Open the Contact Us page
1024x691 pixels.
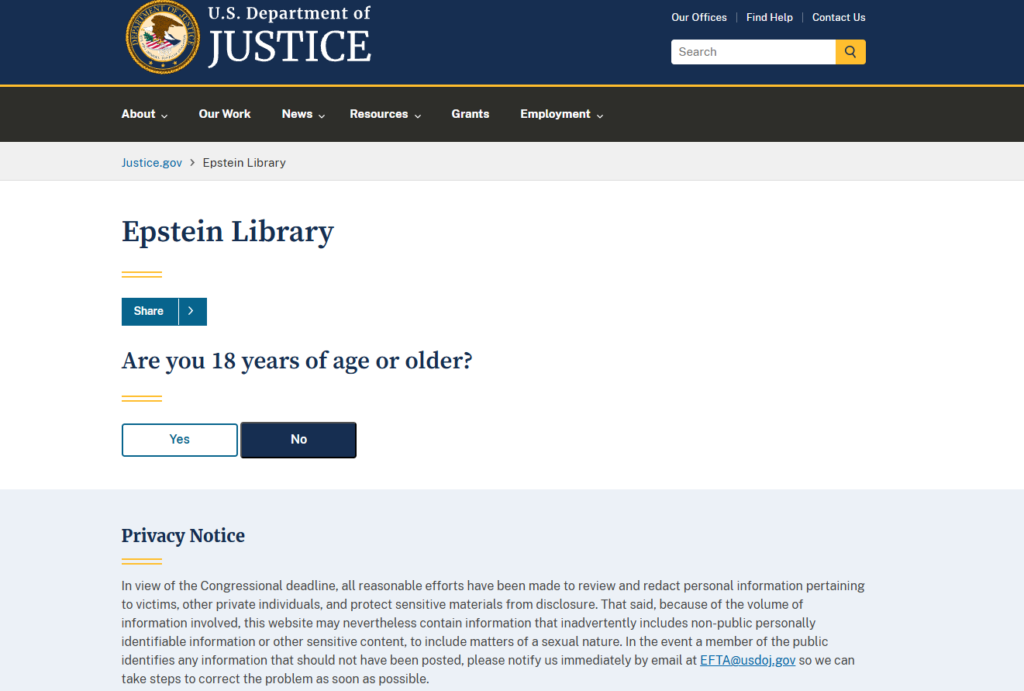click(838, 17)
